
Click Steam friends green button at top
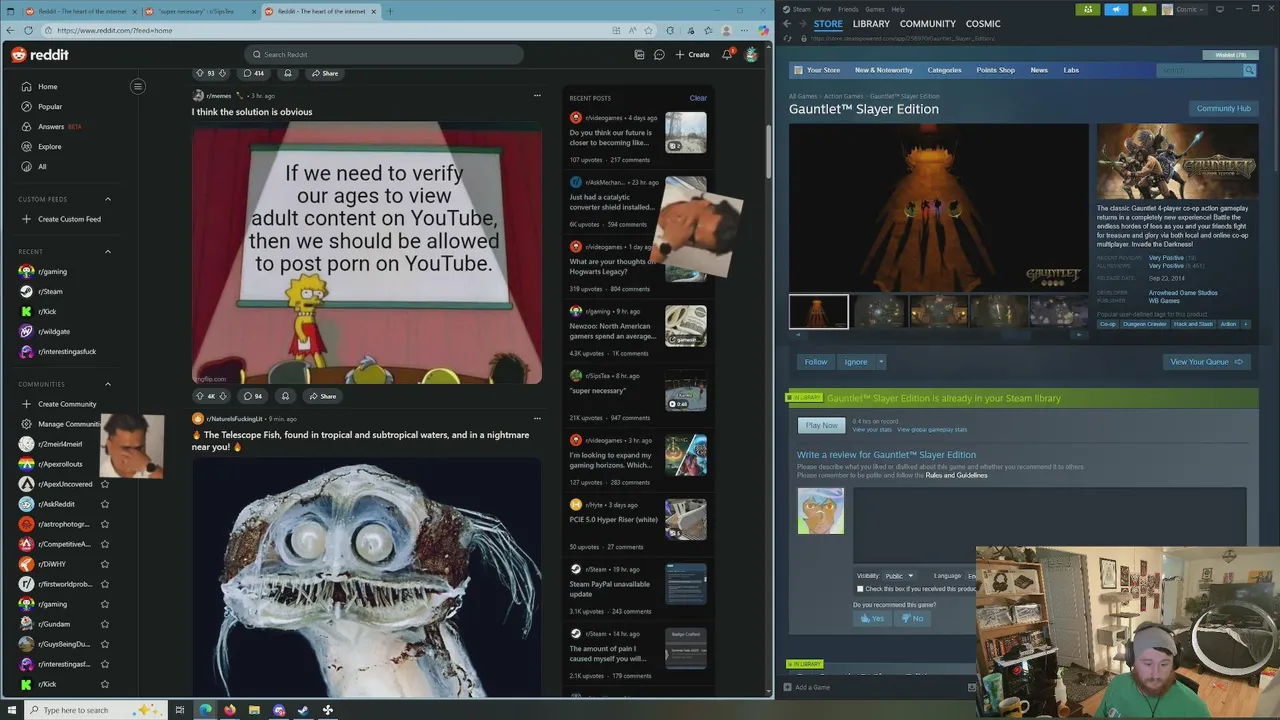coord(1088,9)
